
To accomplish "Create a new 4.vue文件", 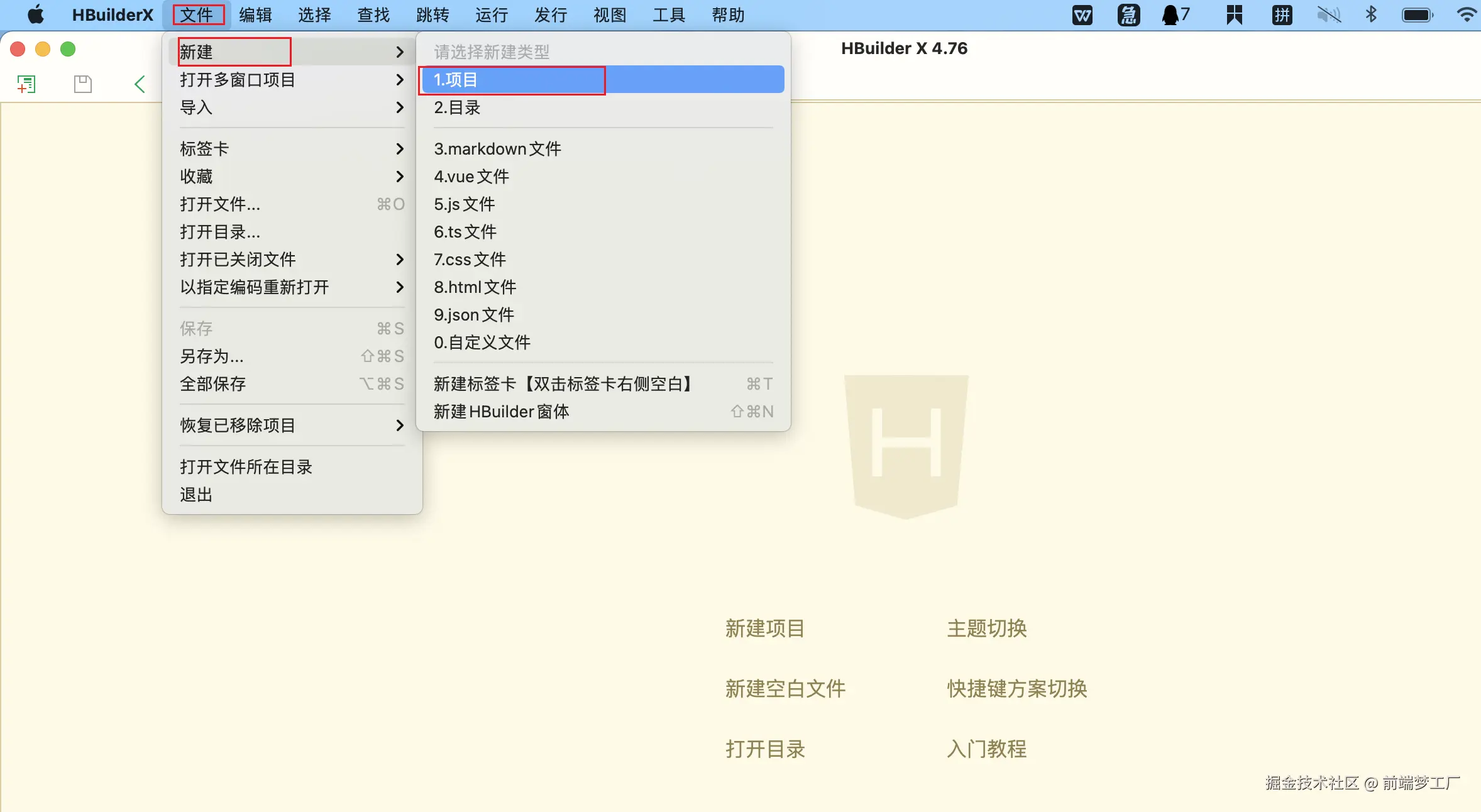I will point(603,176).
